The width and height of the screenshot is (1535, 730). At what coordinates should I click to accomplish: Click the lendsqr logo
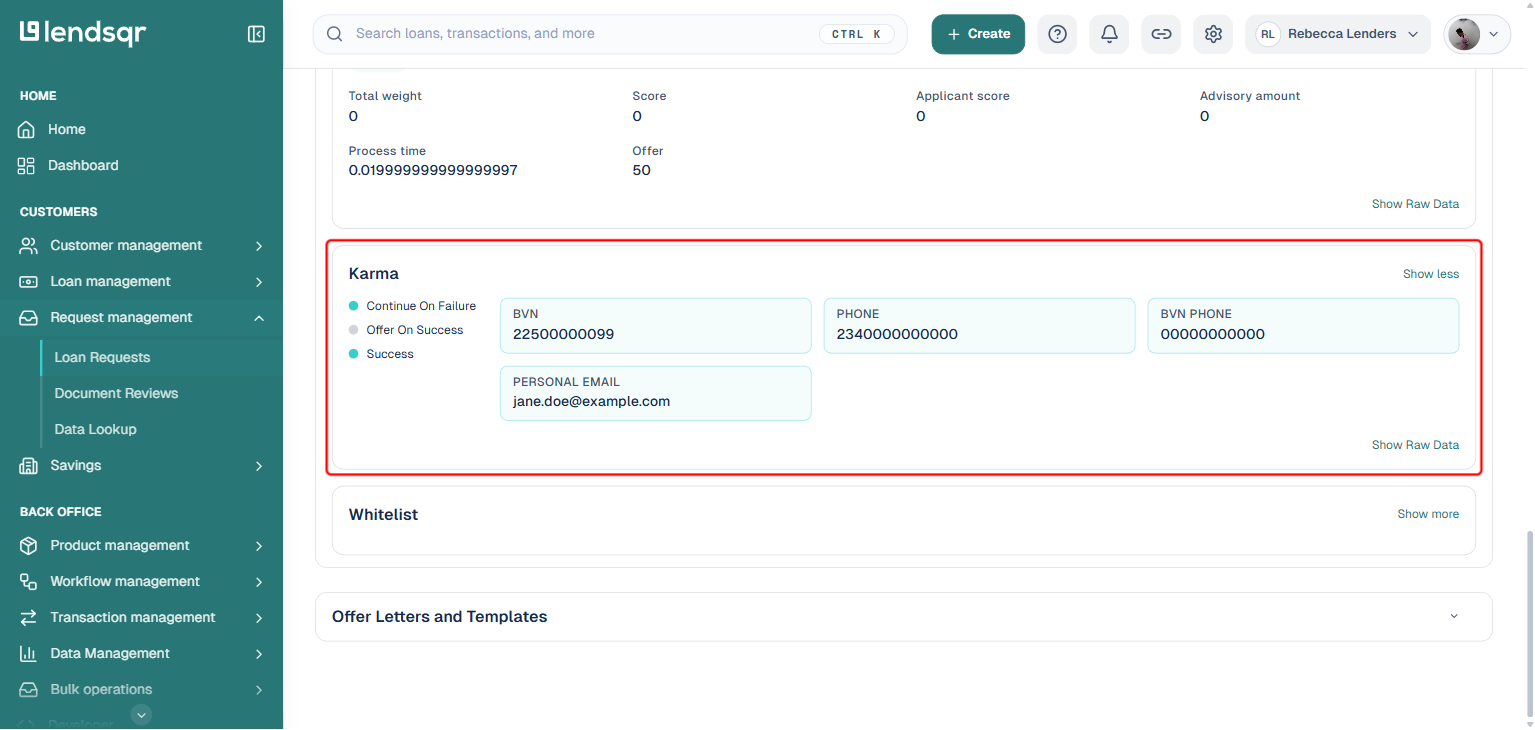[x=83, y=33]
